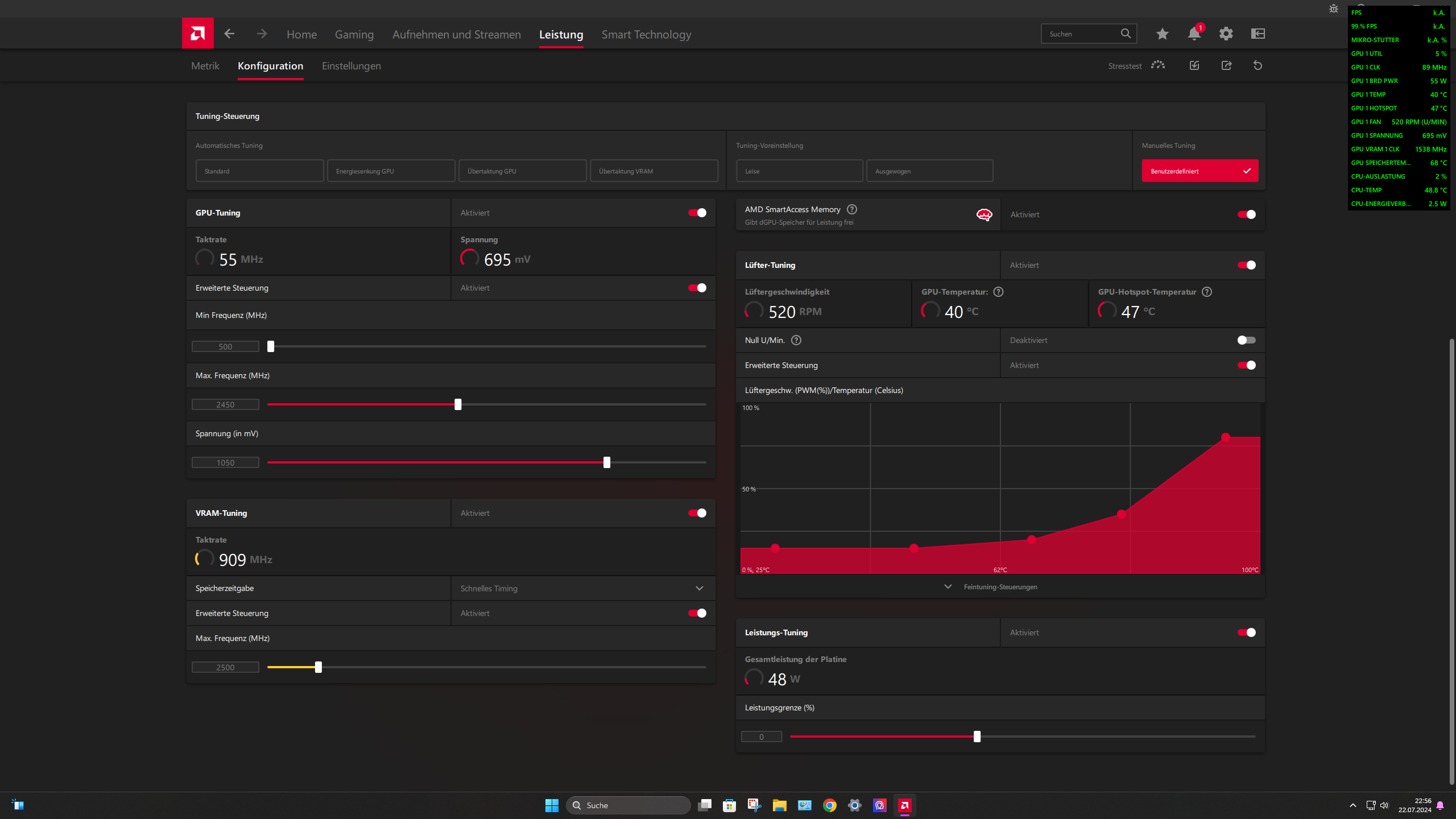Share the tuning profile via export icon
This screenshot has height=819, width=1456.
(x=1226, y=65)
